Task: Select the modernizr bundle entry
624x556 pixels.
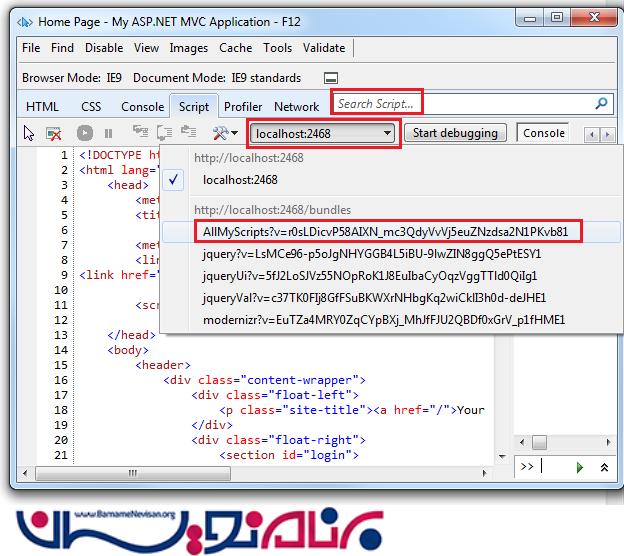Action: 383,320
